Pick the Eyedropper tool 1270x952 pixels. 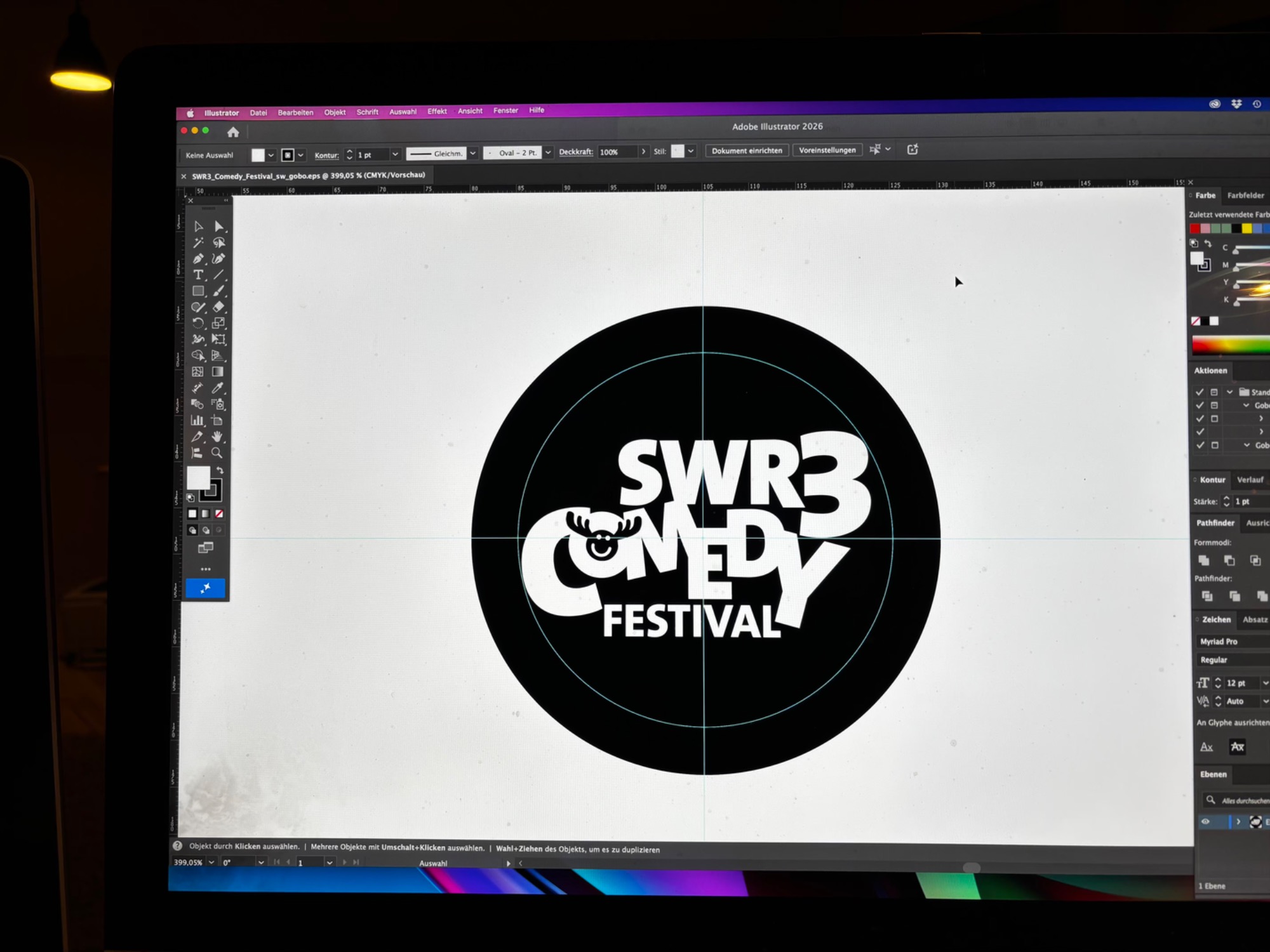tap(218, 388)
